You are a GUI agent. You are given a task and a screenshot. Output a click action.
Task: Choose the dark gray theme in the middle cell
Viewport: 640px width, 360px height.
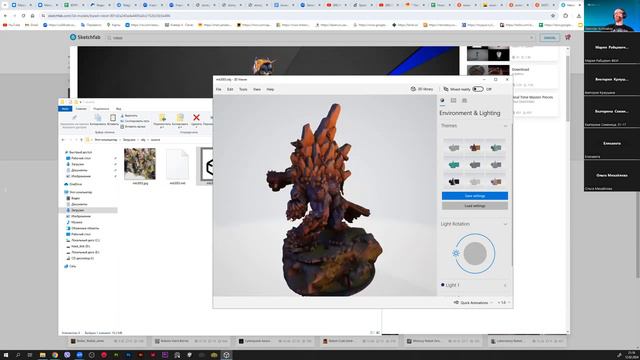click(x=475, y=165)
